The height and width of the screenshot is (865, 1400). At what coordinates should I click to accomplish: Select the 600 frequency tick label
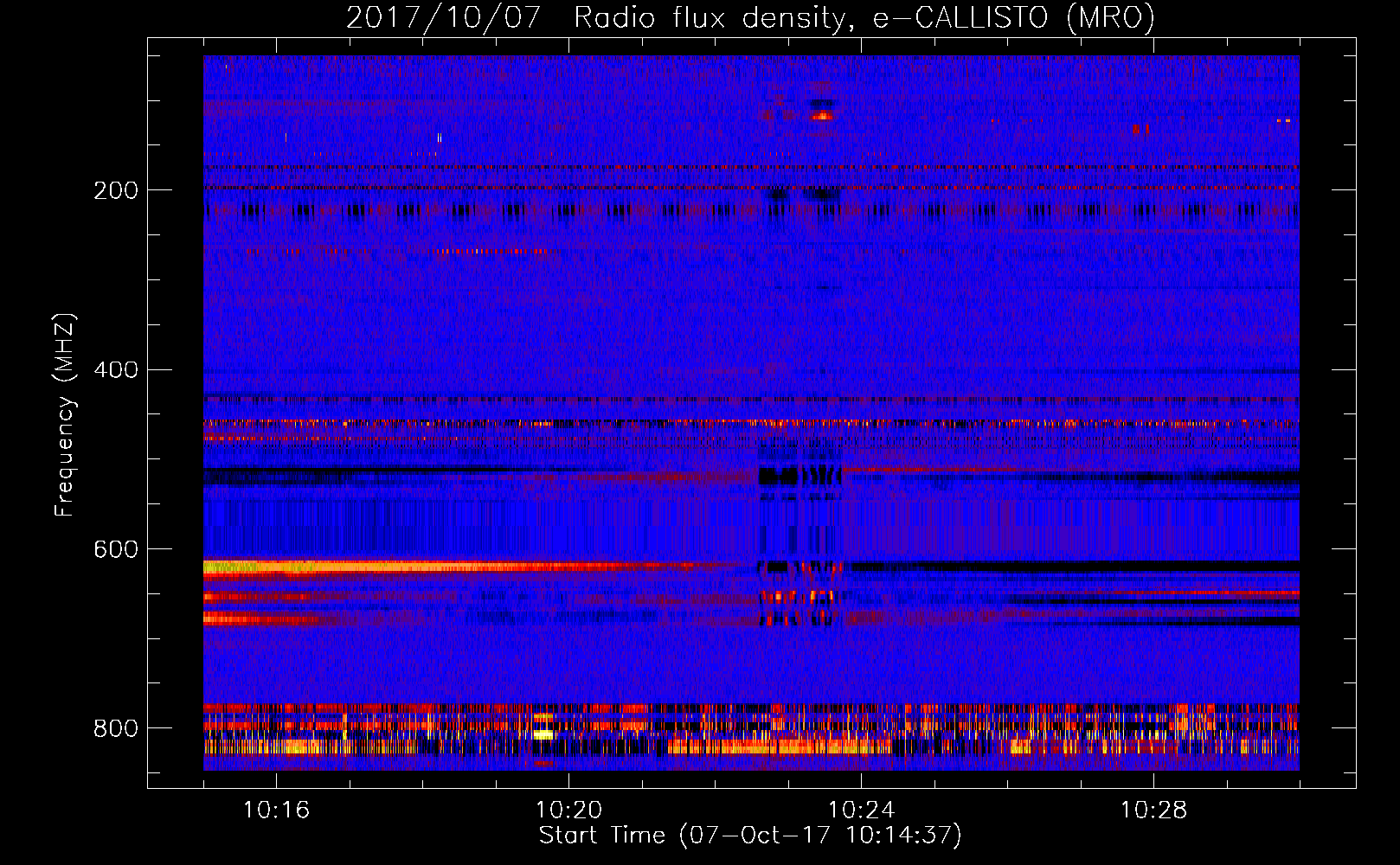[x=116, y=550]
